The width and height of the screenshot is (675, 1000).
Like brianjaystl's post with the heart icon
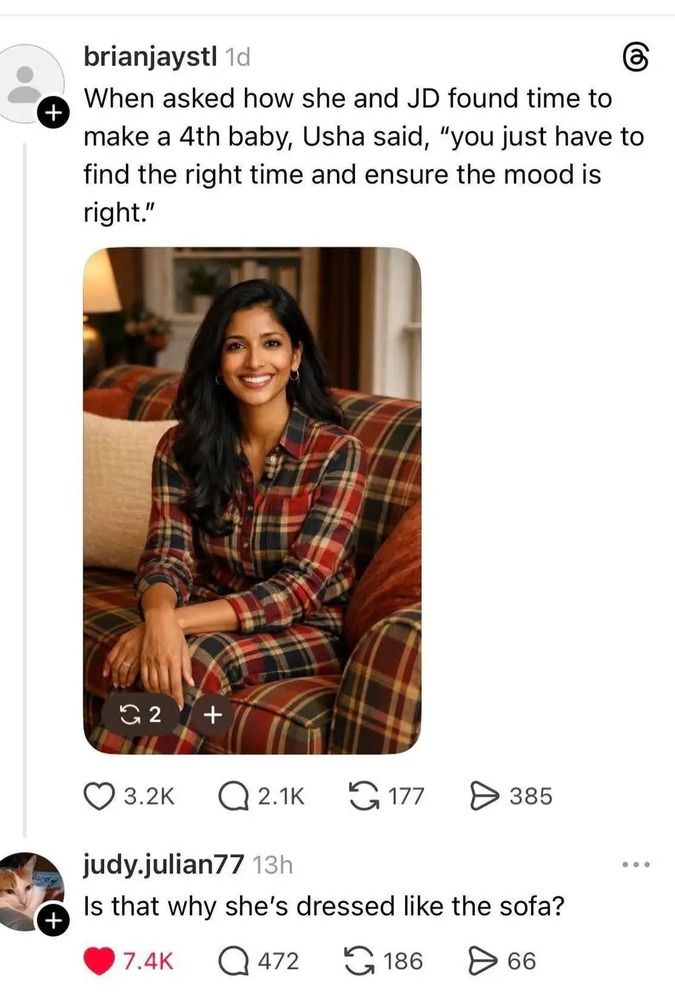pos(99,796)
